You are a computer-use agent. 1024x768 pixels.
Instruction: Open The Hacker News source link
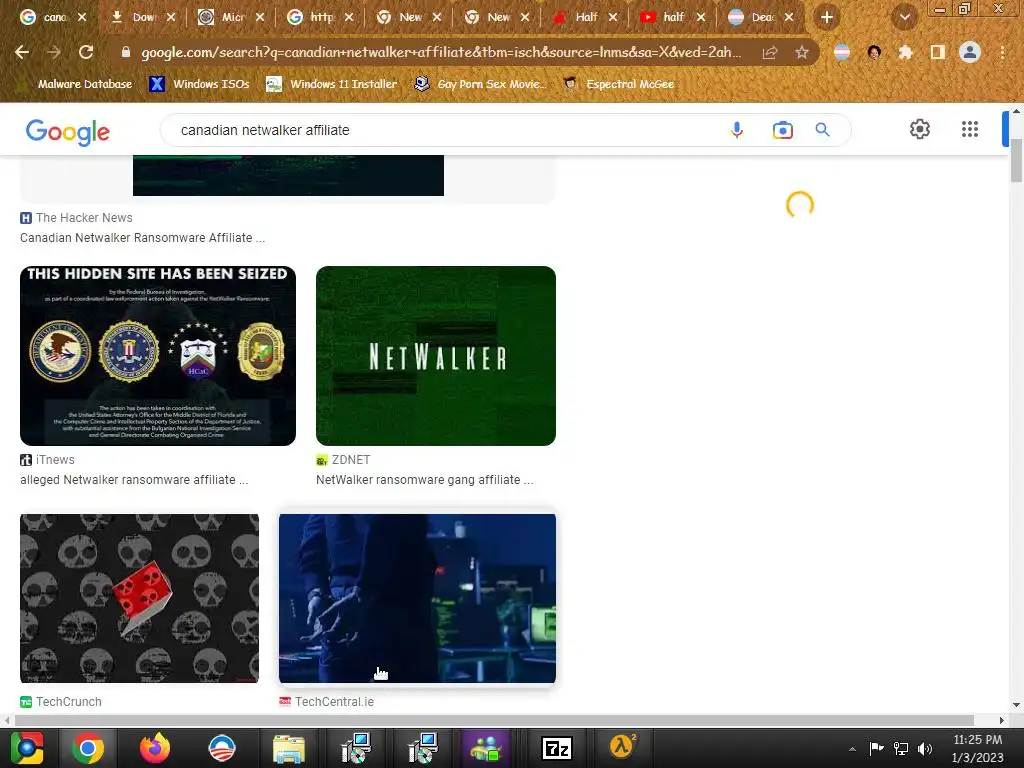76,217
